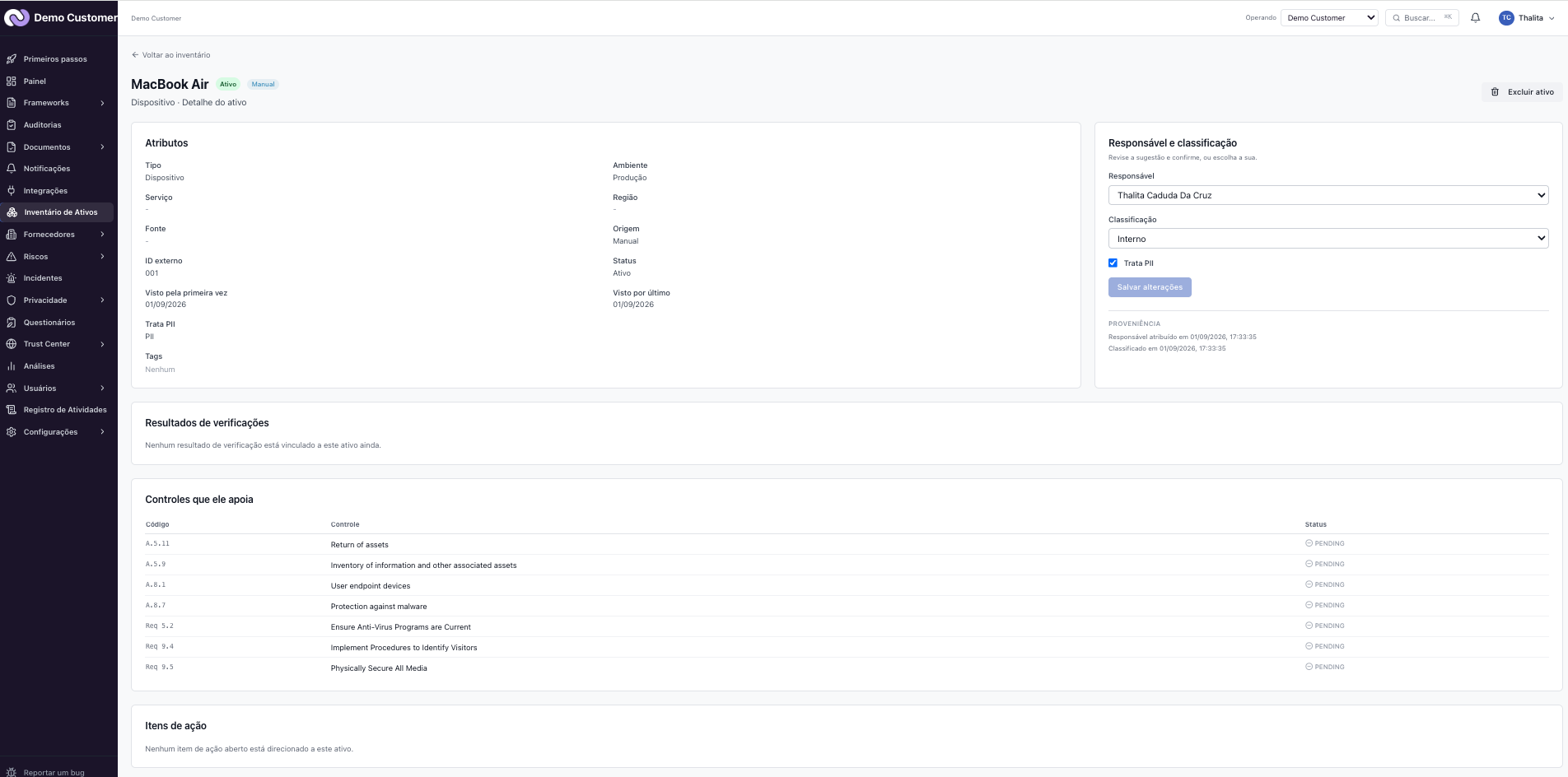Expand the Privacidade submenu chevron
Image resolution: width=1568 pixels, height=777 pixels.
pos(103,300)
